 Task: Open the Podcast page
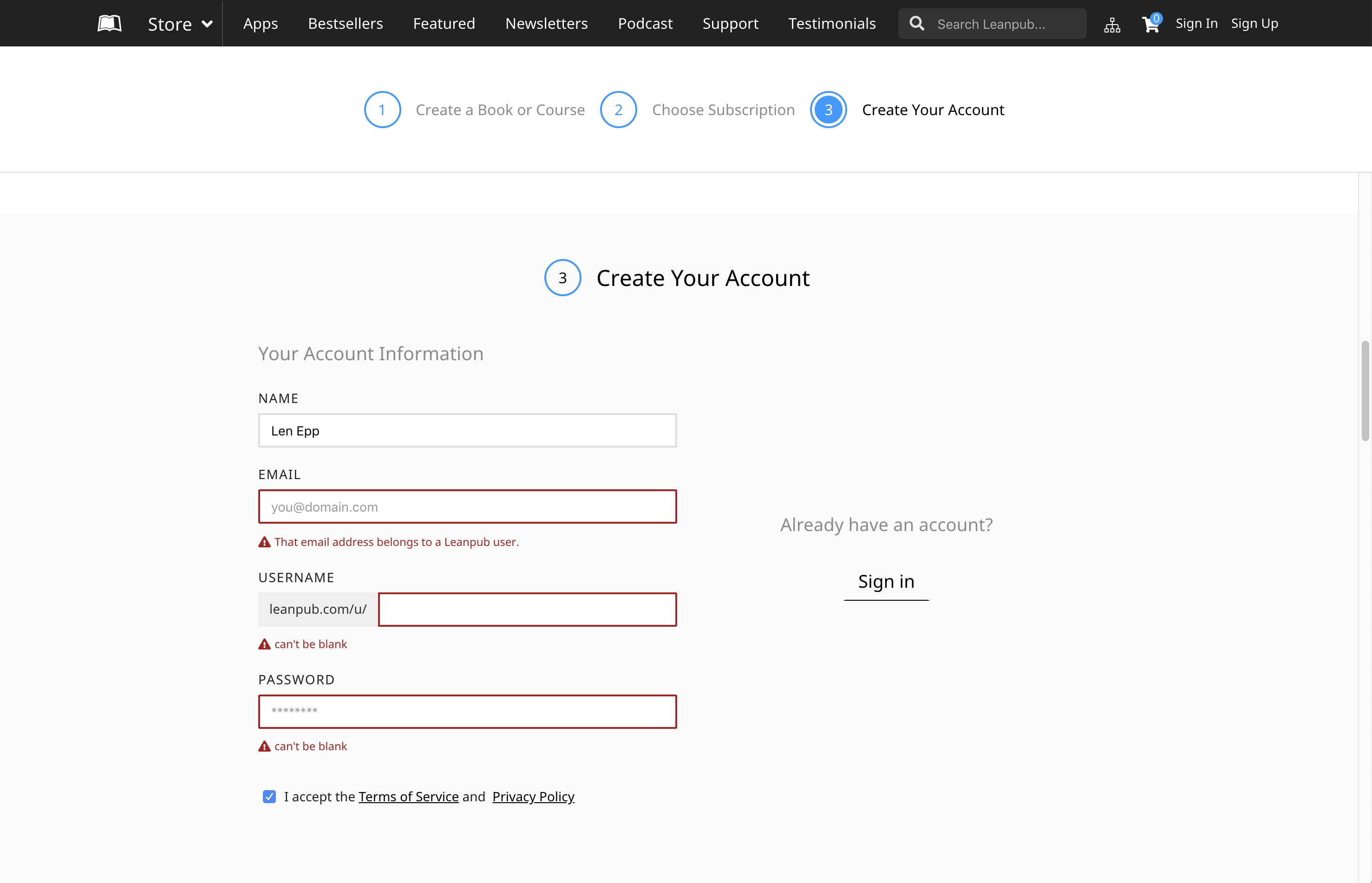pos(645,24)
